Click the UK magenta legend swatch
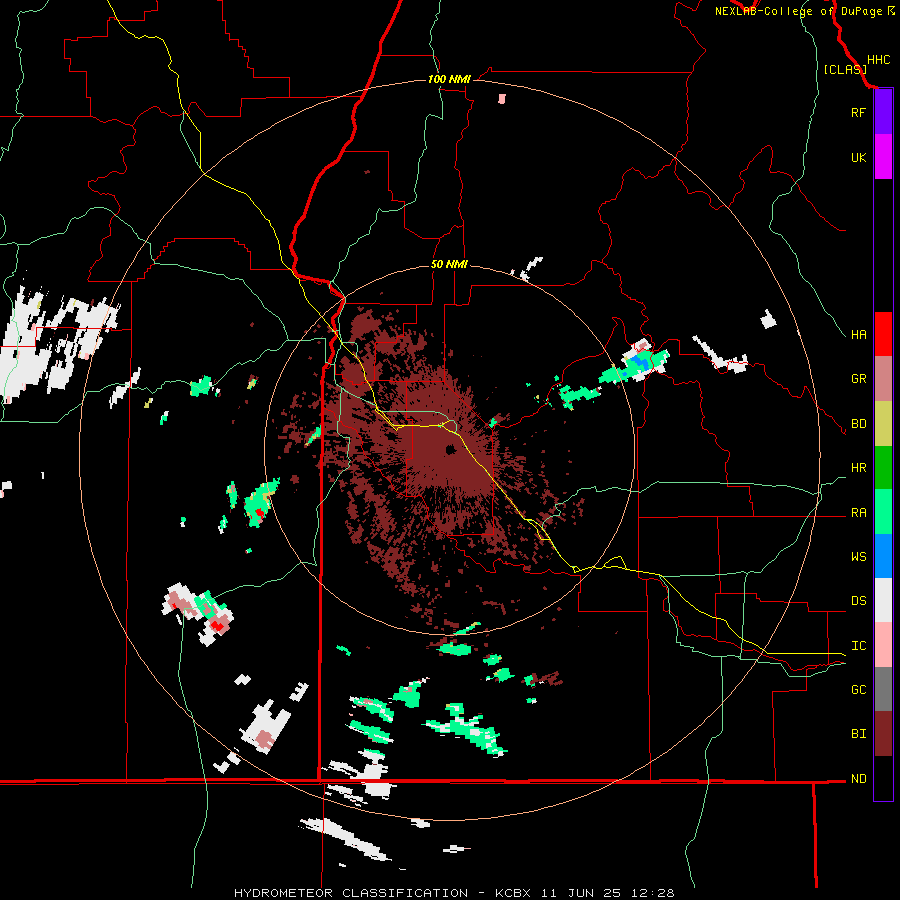Viewport: 900px width, 900px height. 883,157
